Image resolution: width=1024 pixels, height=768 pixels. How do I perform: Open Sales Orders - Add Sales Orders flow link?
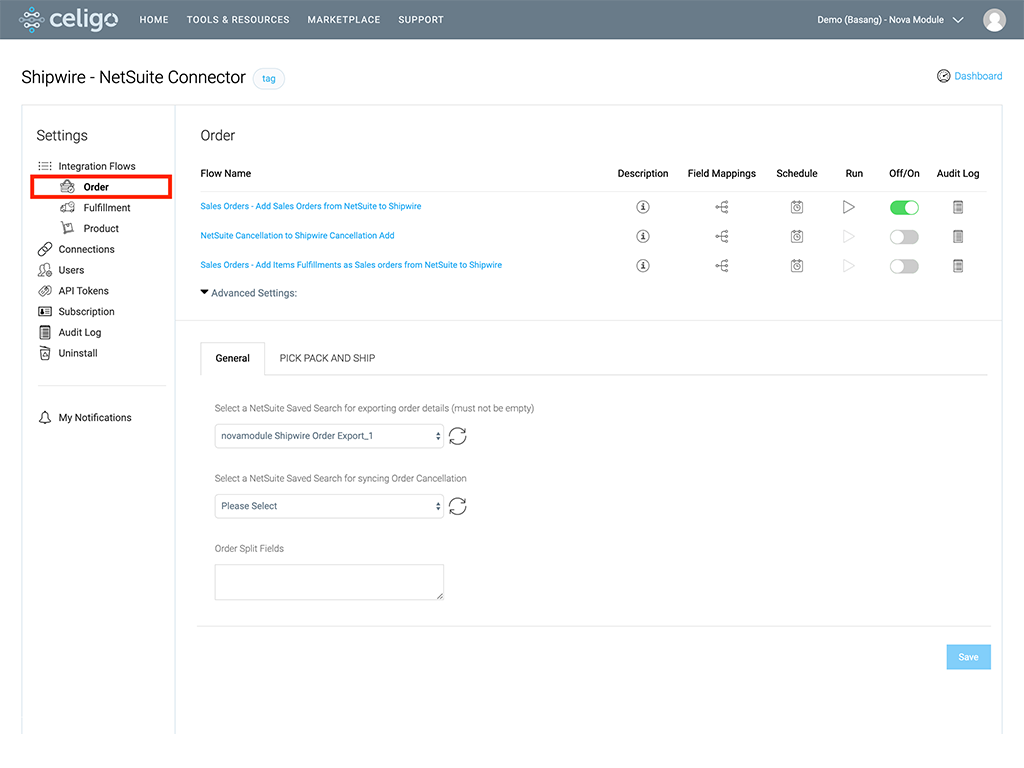[x=311, y=206]
